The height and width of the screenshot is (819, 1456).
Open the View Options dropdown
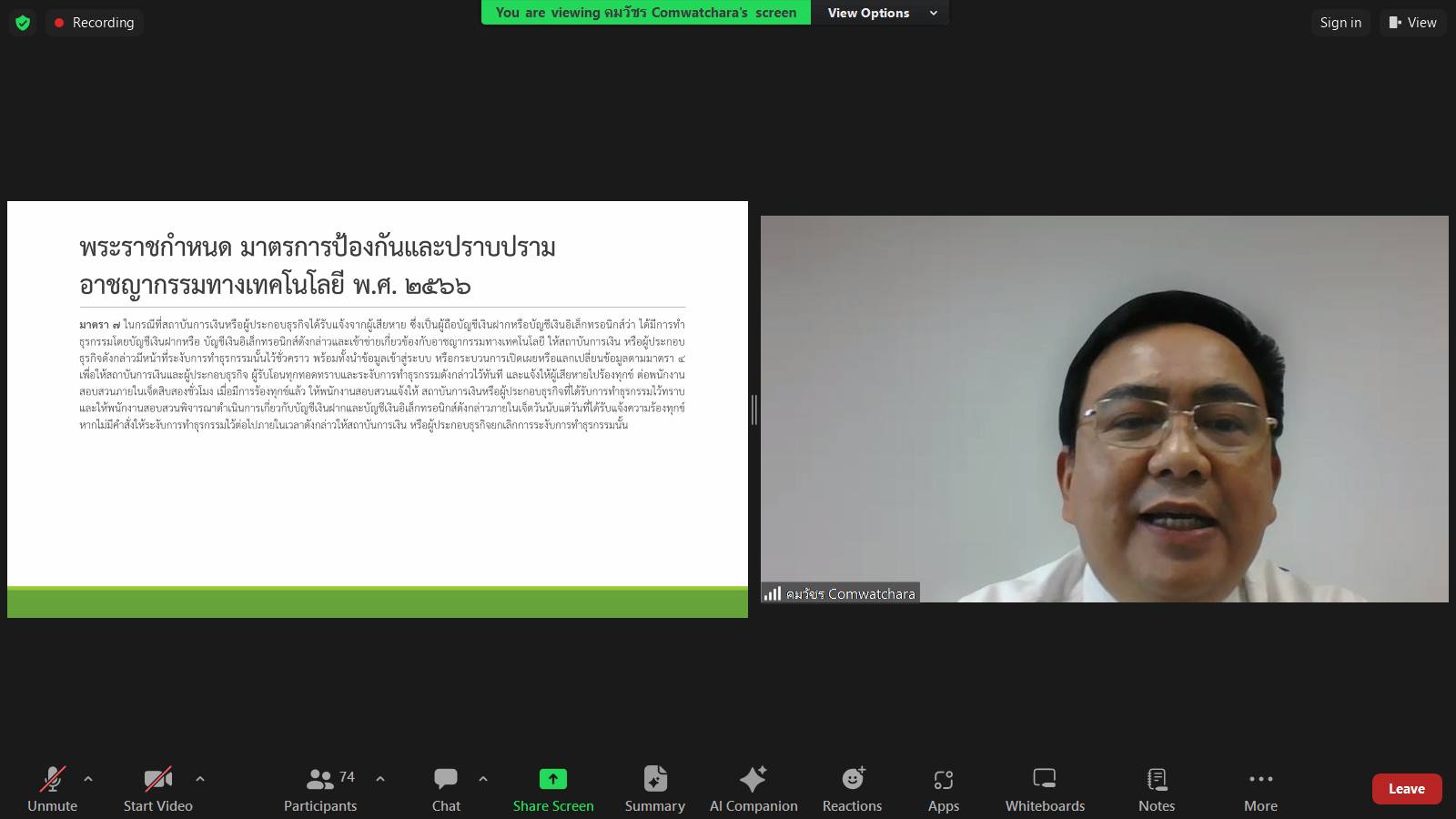(880, 13)
